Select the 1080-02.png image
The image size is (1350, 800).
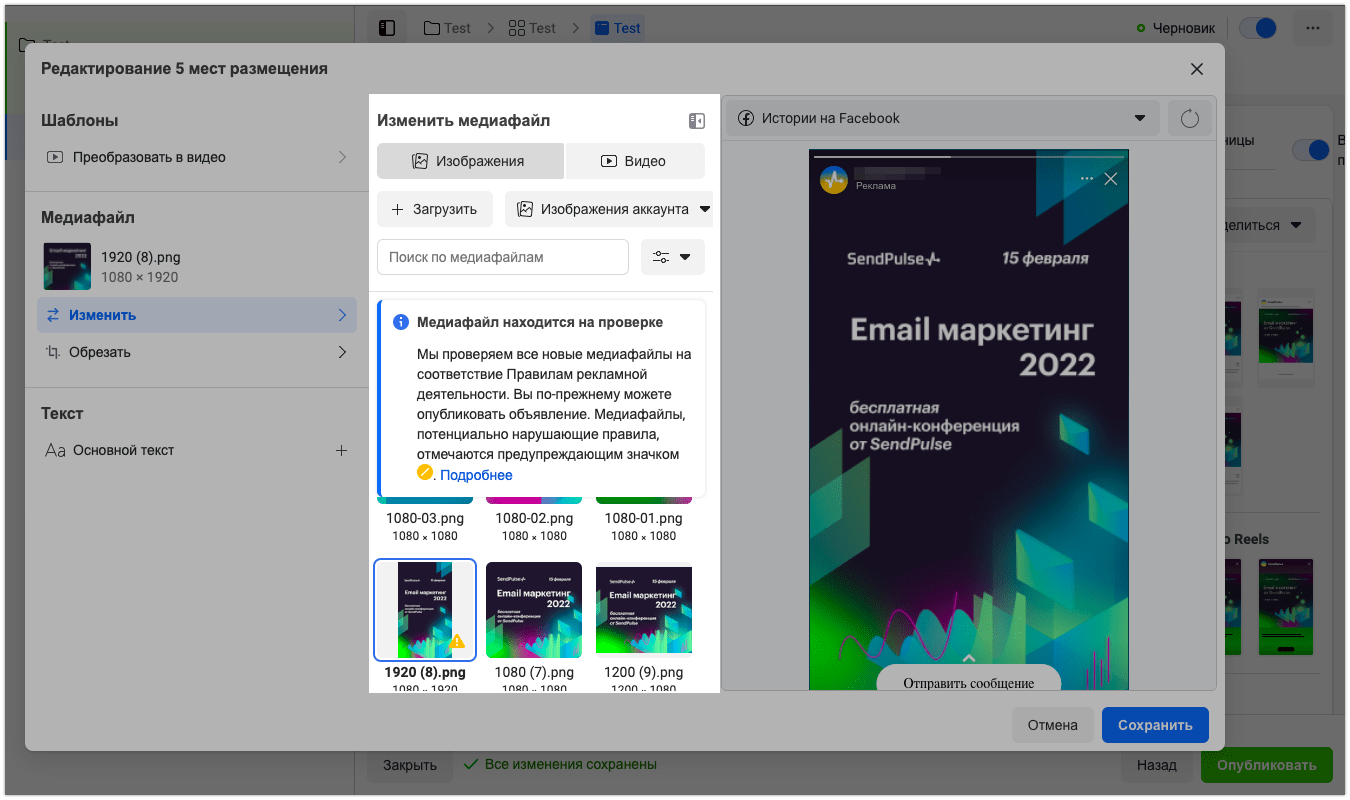(534, 518)
